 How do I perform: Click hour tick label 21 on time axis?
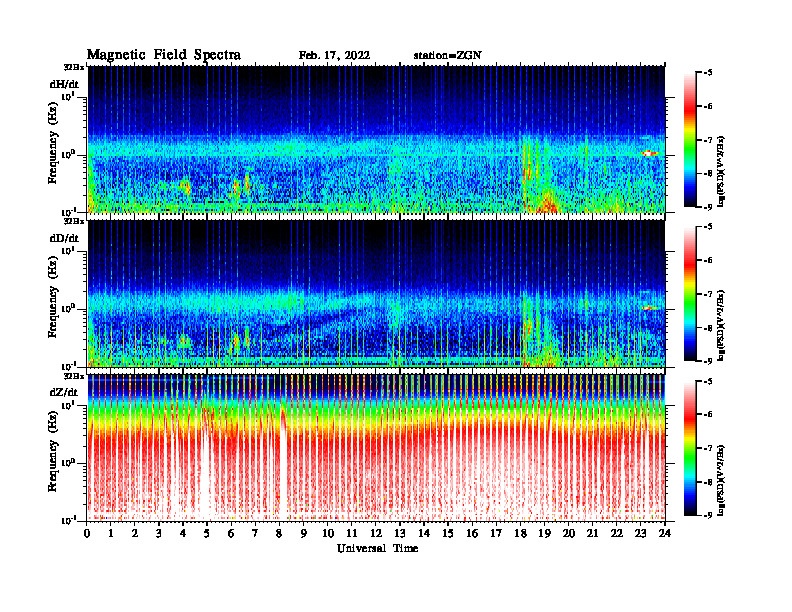pyautogui.click(x=592, y=534)
